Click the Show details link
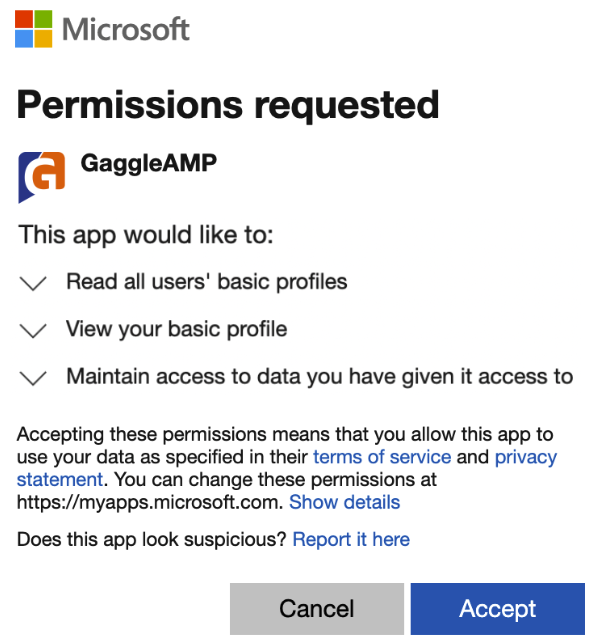The height and width of the screenshot is (642, 597). (x=344, y=502)
